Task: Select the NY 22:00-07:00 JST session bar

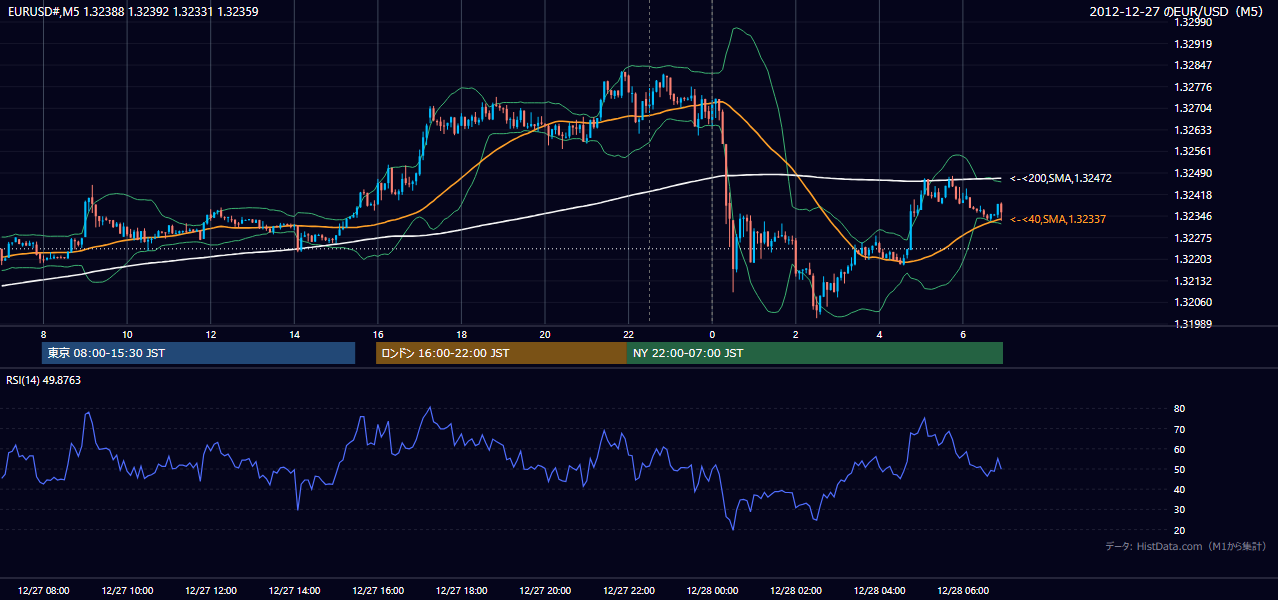Action: pos(815,353)
